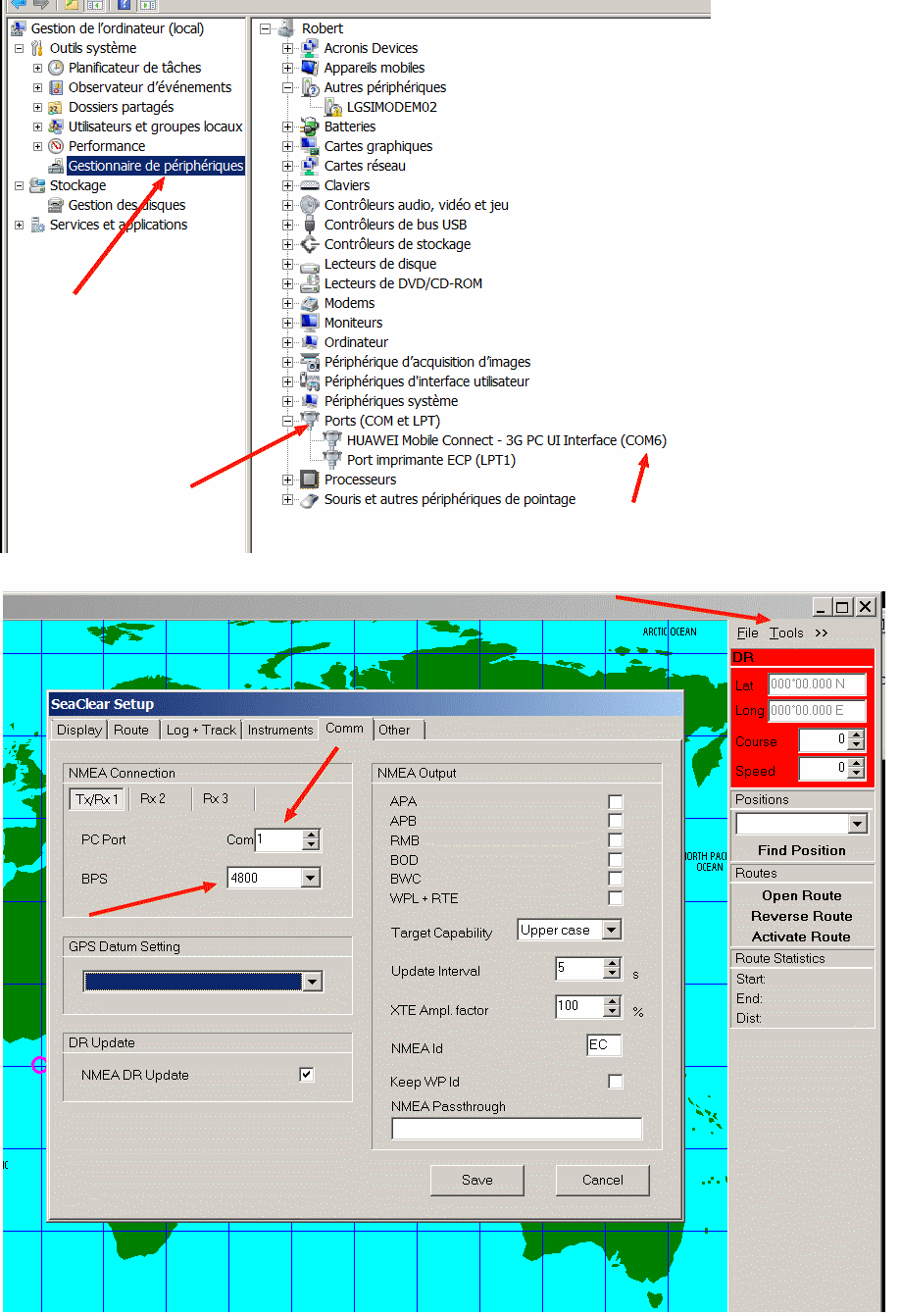Open the Positions dropdown in side panel
The image size is (900, 1316).
(x=858, y=824)
